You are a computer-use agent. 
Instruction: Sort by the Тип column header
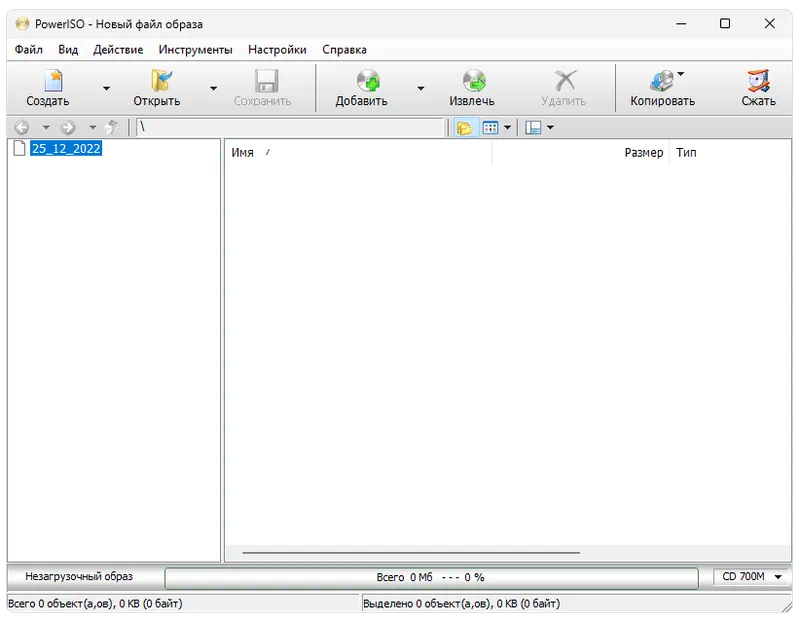point(730,153)
